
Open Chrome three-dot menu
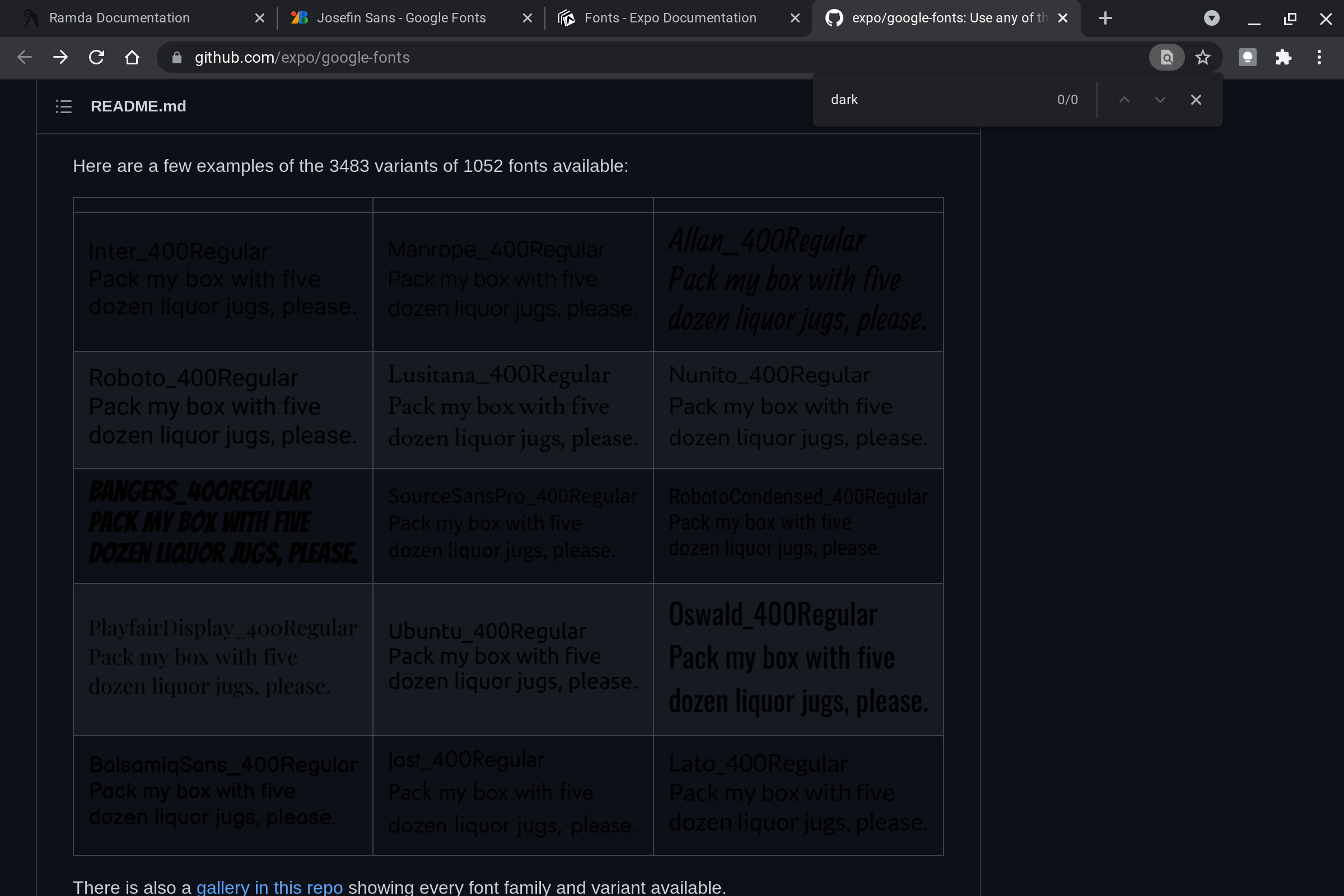tap(1319, 57)
